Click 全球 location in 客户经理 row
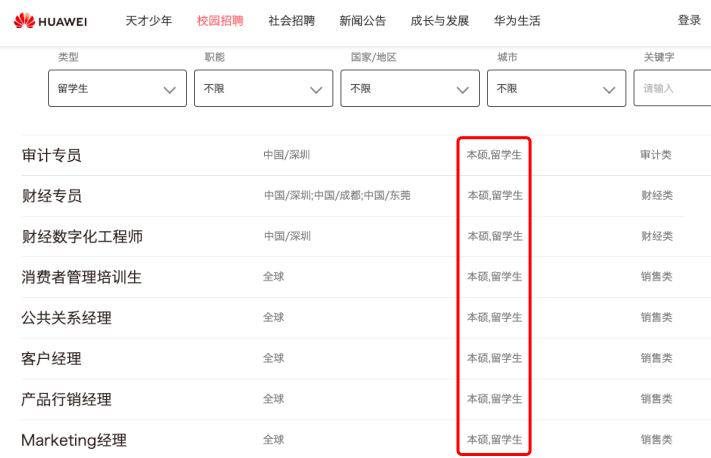Viewport: 711px width, 458px height. 273,358
